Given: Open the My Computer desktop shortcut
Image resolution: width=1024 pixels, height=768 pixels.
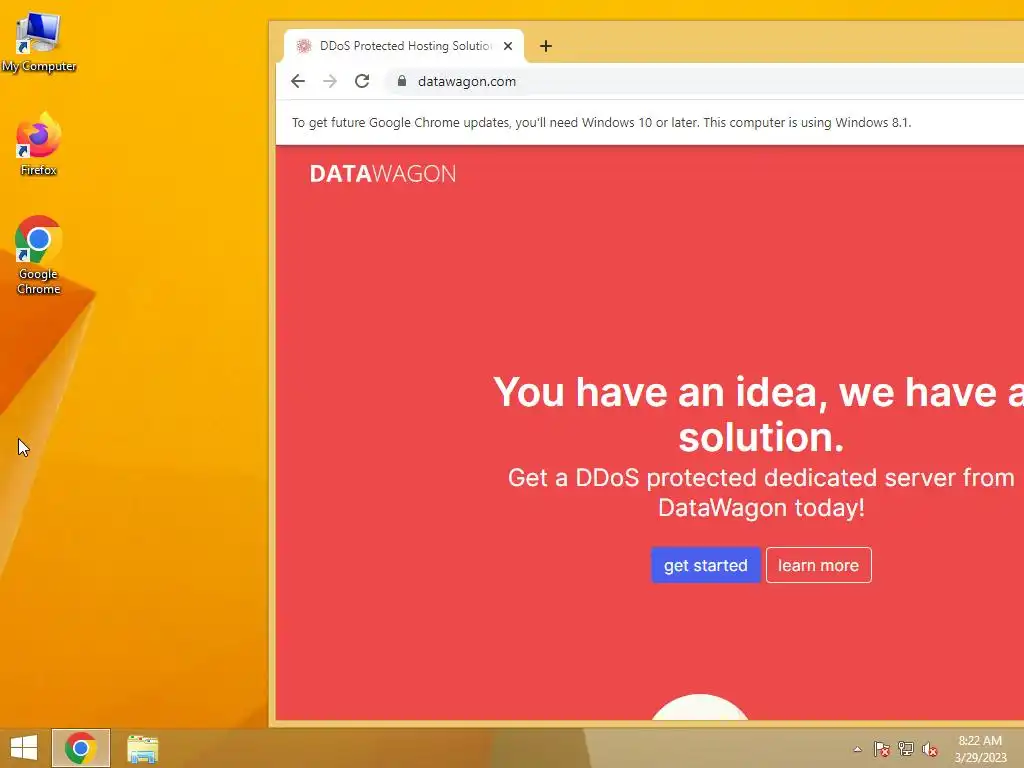Looking at the screenshot, I should [39, 42].
